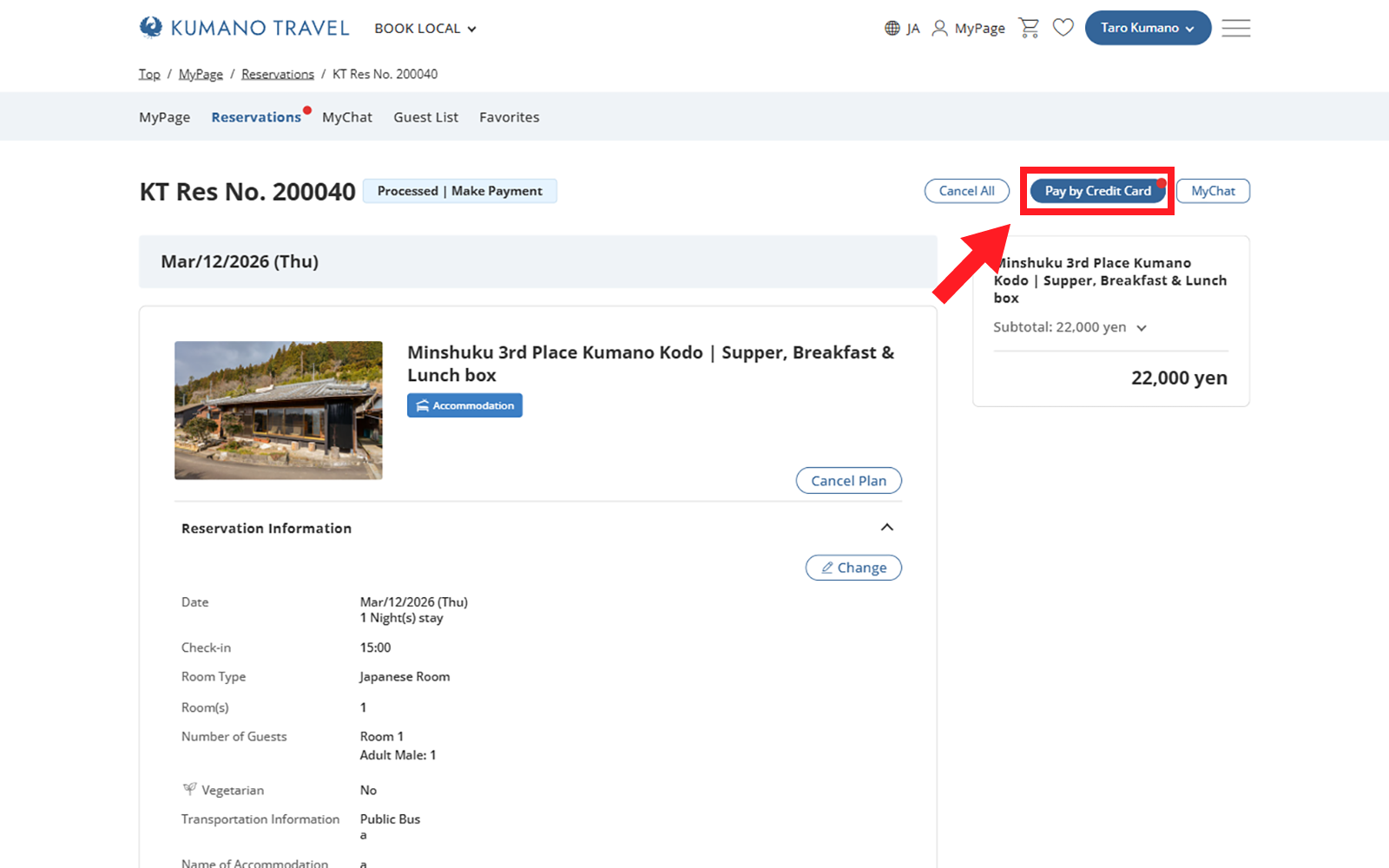Open the hamburger menu icon
The height and width of the screenshot is (868, 1389).
1235,28
